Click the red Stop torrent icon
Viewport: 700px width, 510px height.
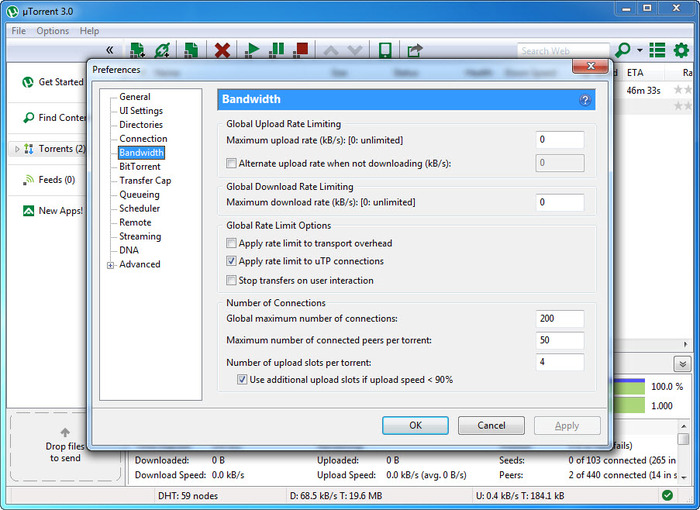tap(300, 50)
